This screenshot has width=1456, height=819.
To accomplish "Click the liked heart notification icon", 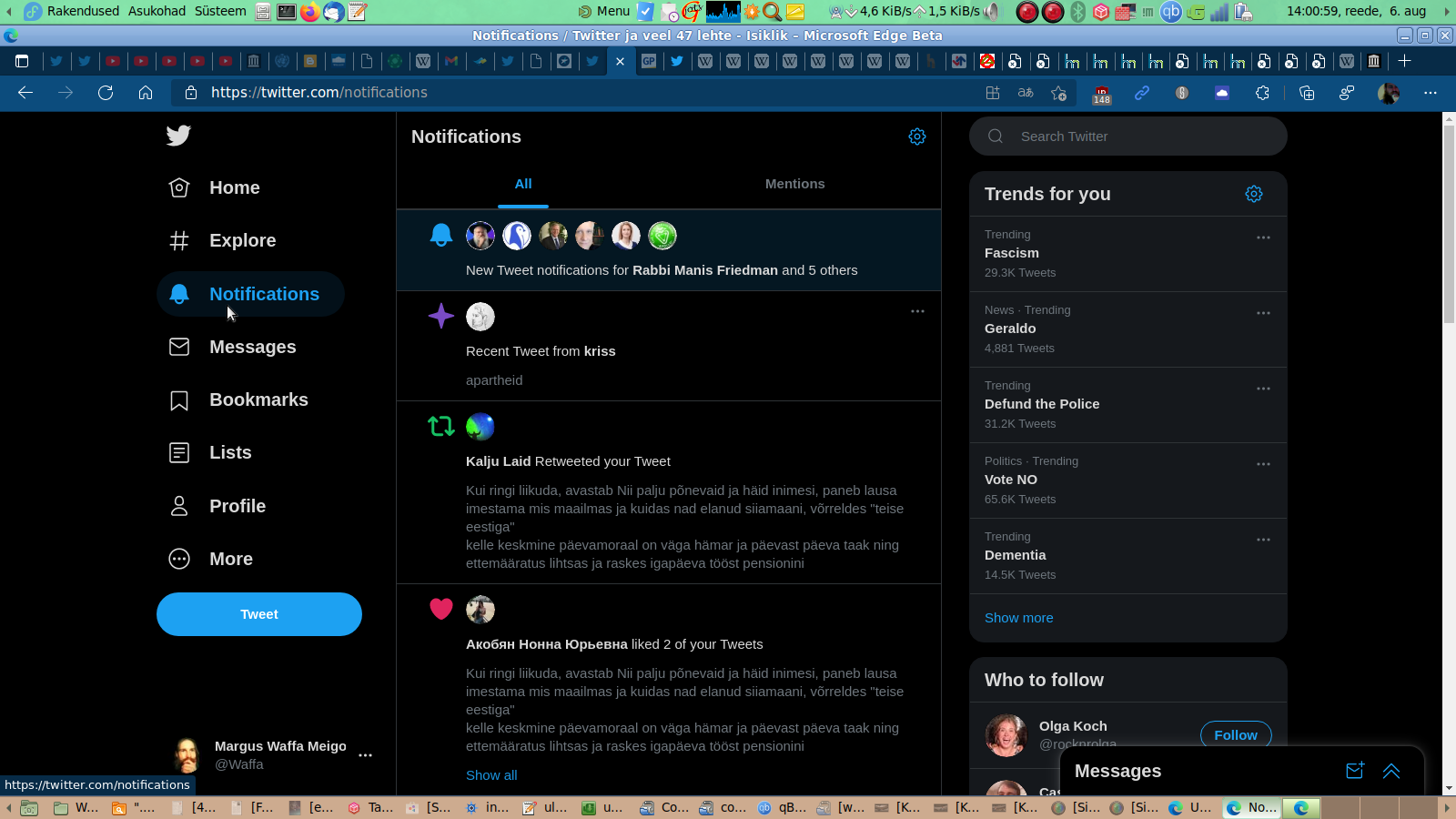I will pyautogui.click(x=441, y=609).
